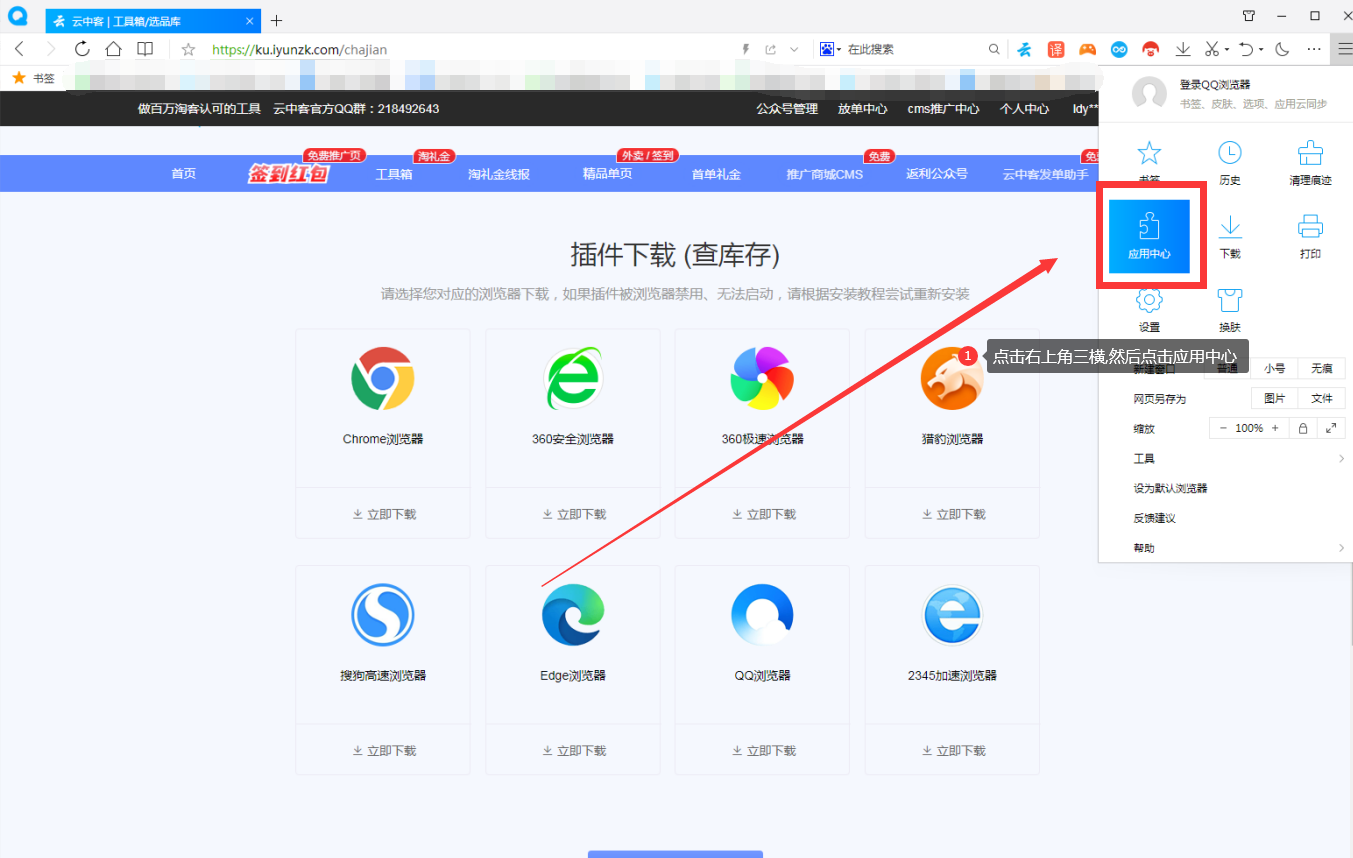The height and width of the screenshot is (858, 1353).
Task: Expand the 帮助 (Help) submenu
Action: point(1143,547)
